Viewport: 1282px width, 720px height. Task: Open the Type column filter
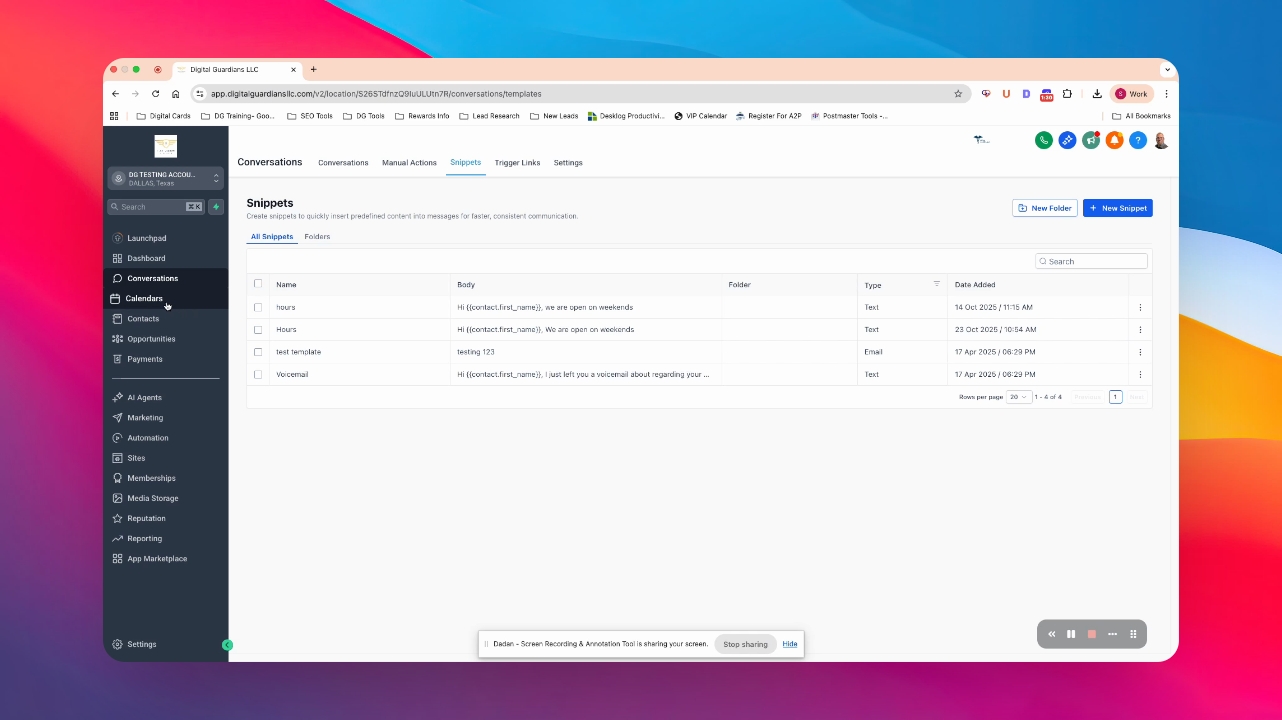tap(937, 284)
